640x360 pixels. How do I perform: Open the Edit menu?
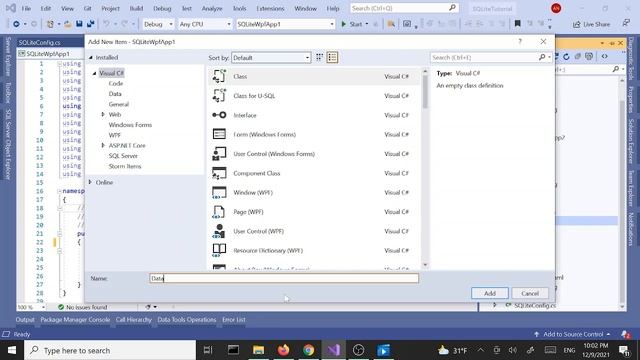pyautogui.click(x=46, y=8)
